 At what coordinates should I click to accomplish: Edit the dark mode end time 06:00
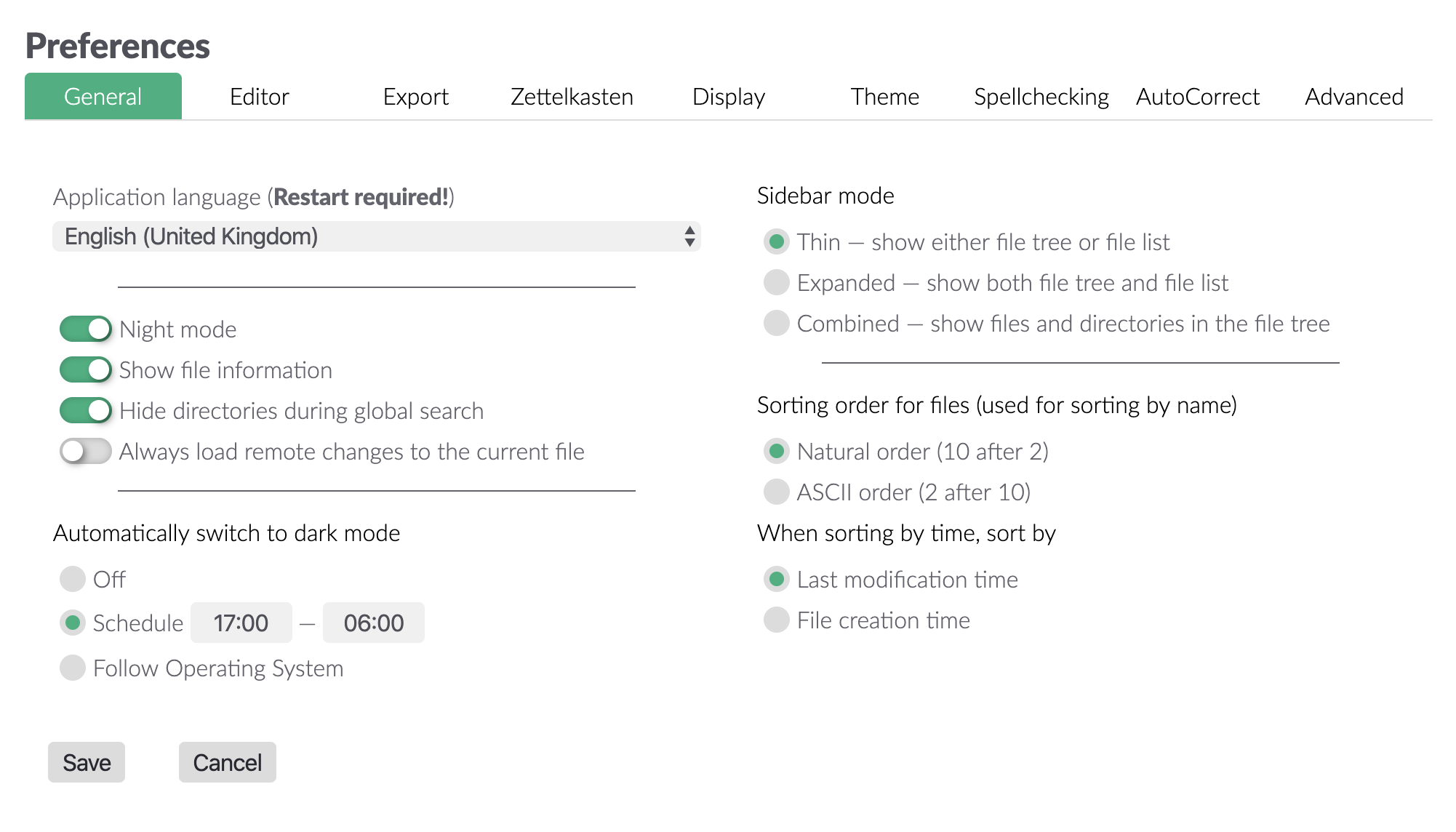(373, 623)
